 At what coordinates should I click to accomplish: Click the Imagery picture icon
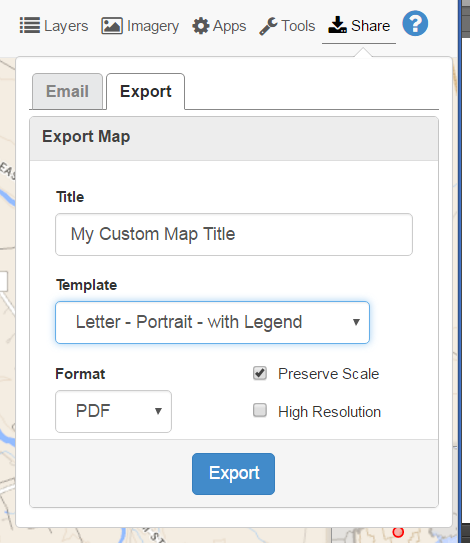[x=112, y=26]
